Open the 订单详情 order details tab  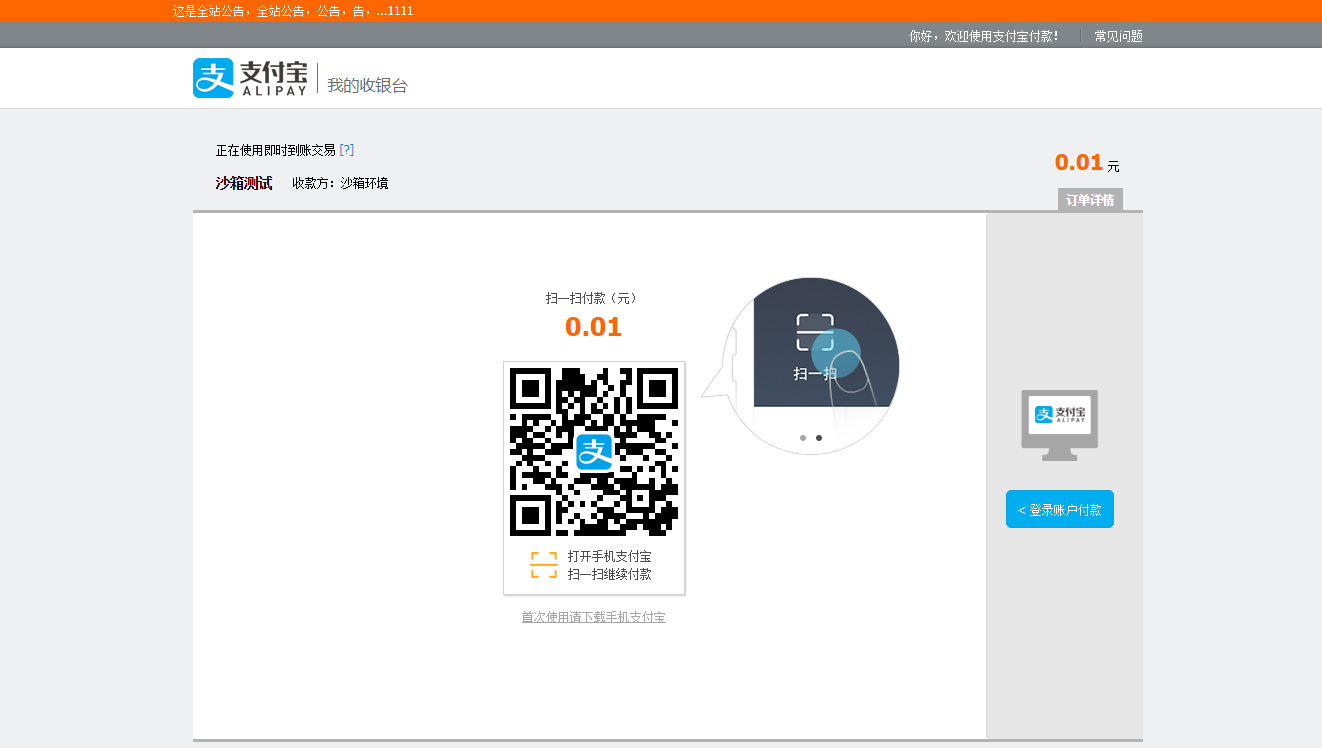coord(1090,200)
